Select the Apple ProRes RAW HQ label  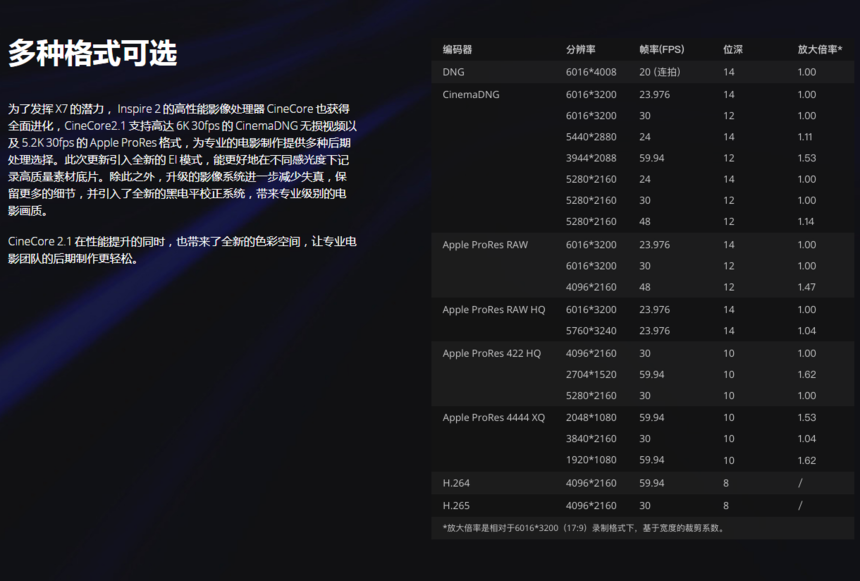click(494, 309)
